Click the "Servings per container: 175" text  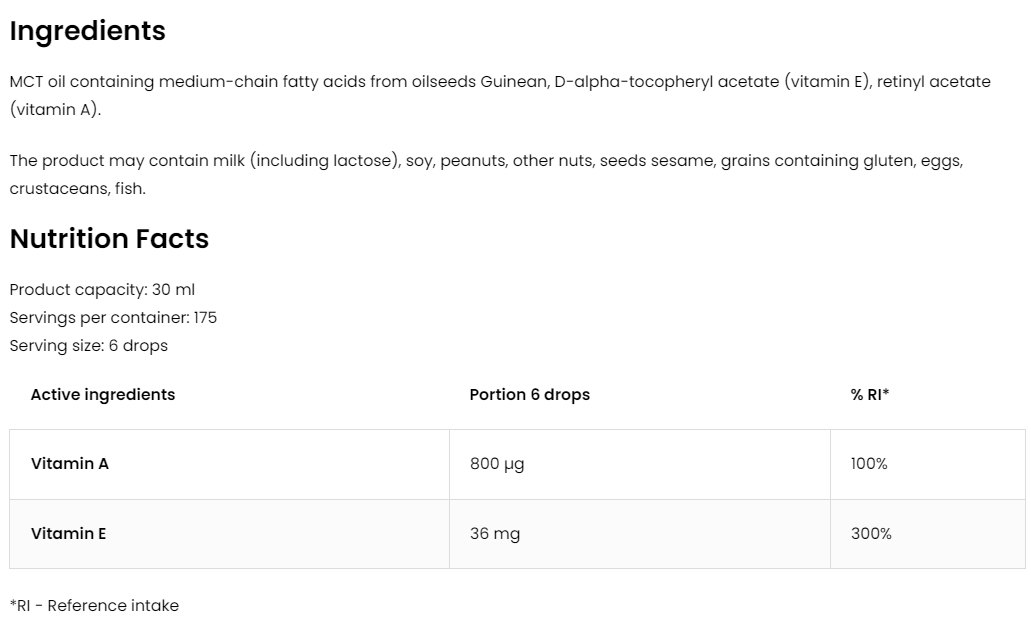113,318
